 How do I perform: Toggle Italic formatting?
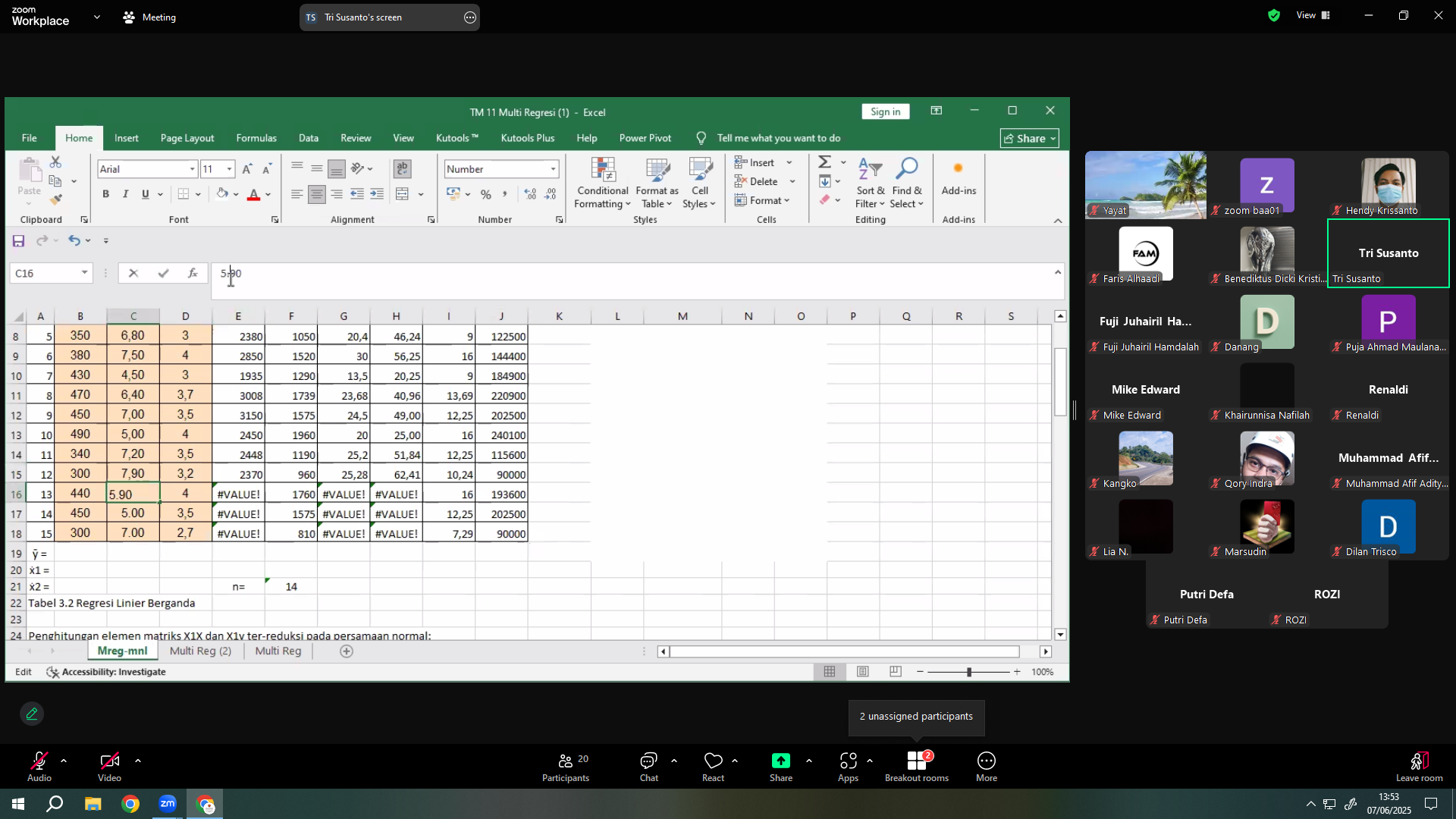(126, 194)
